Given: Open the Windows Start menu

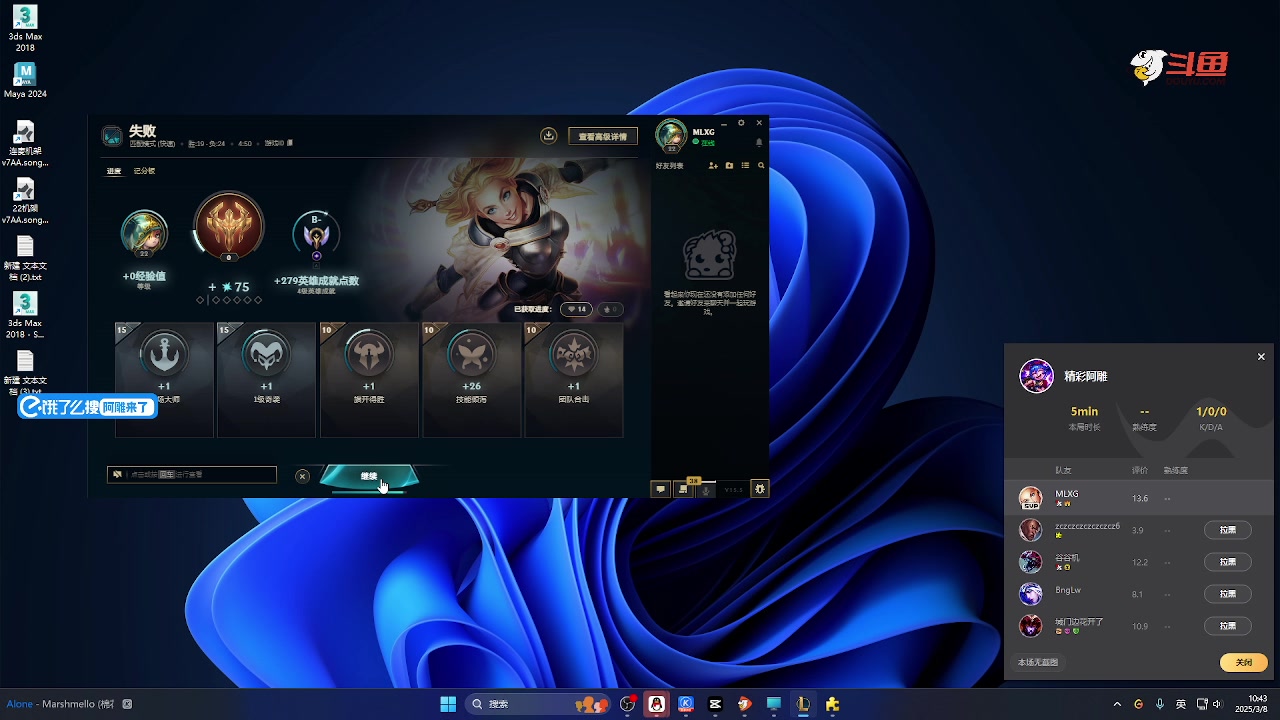Looking at the screenshot, I should 448,704.
